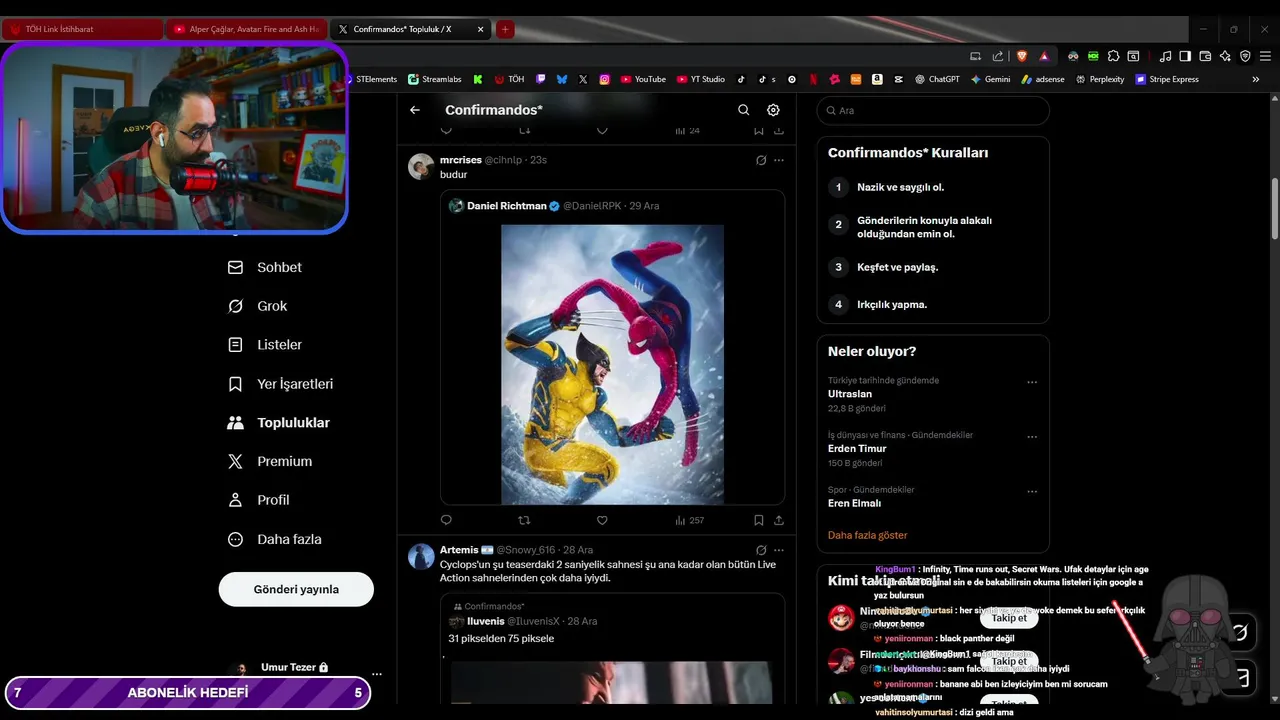Click Daha fazla göster link
The height and width of the screenshot is (720, 1280).
(x=867, y=535)
